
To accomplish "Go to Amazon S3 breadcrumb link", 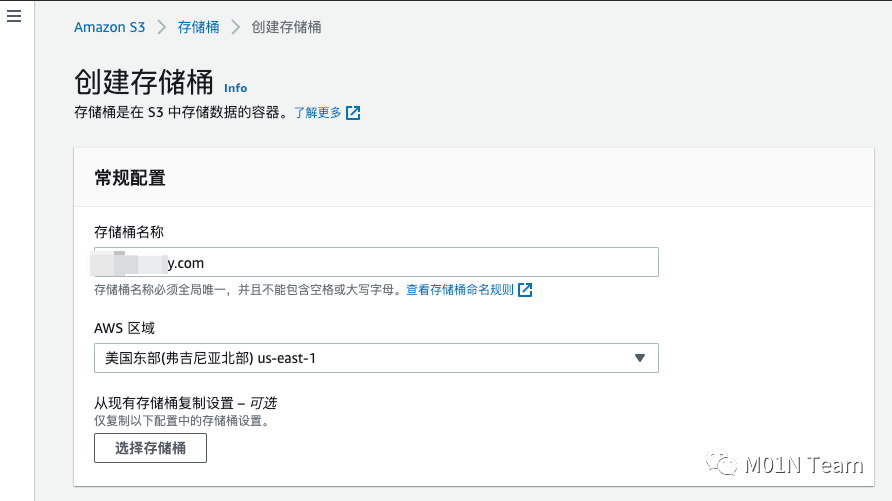I will [x=109, y=27].
